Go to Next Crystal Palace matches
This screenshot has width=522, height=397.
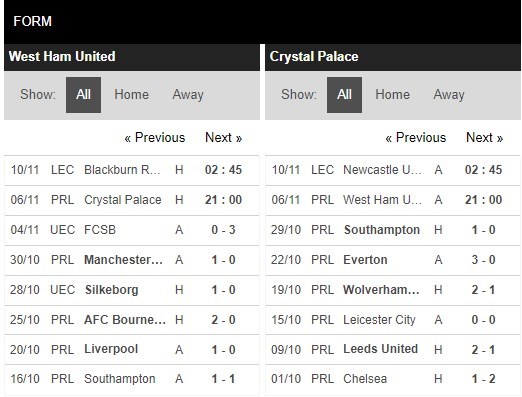[x=484, y=137]
